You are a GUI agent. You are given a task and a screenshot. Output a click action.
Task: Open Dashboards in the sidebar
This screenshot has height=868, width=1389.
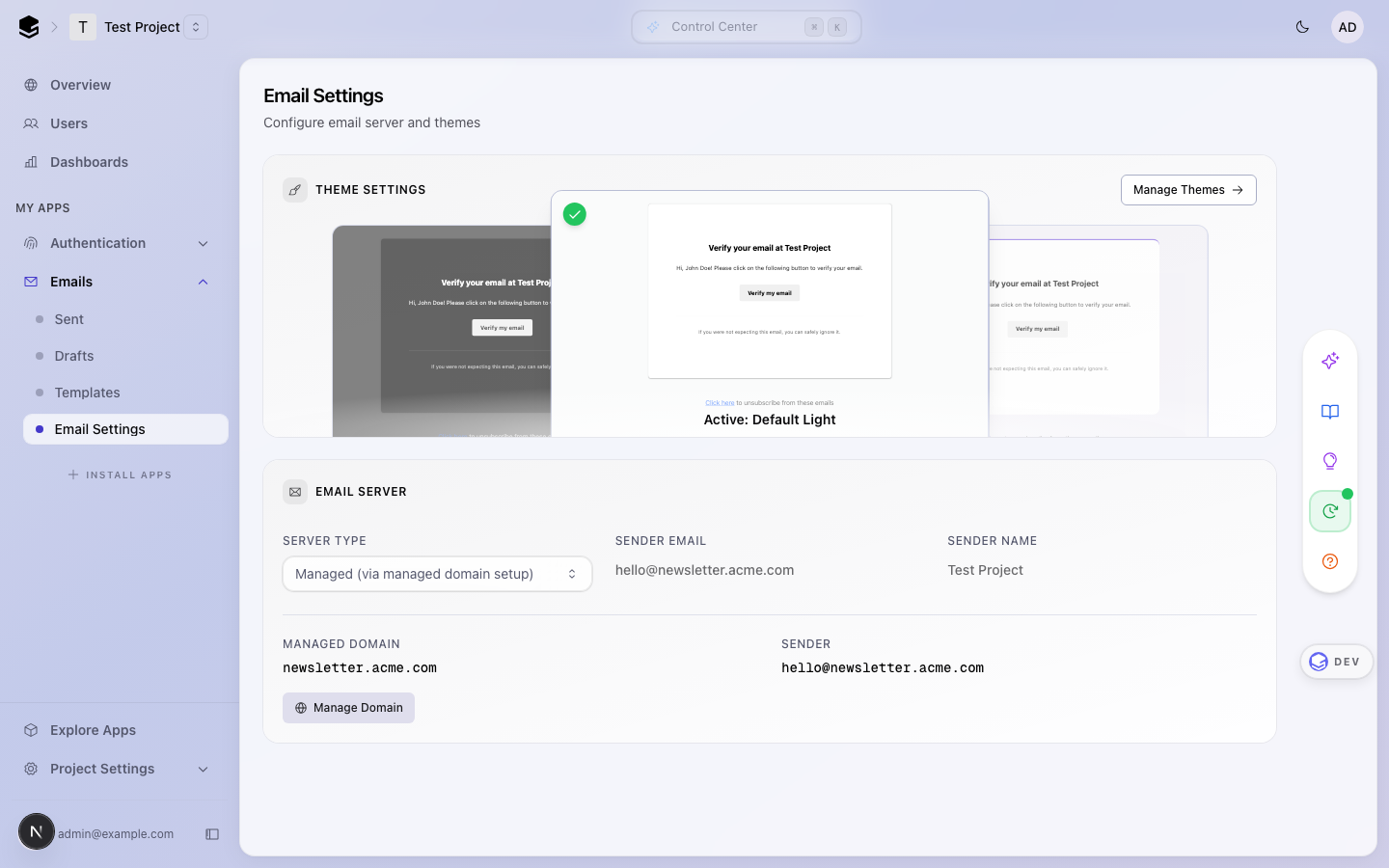[x=120, y=162]
